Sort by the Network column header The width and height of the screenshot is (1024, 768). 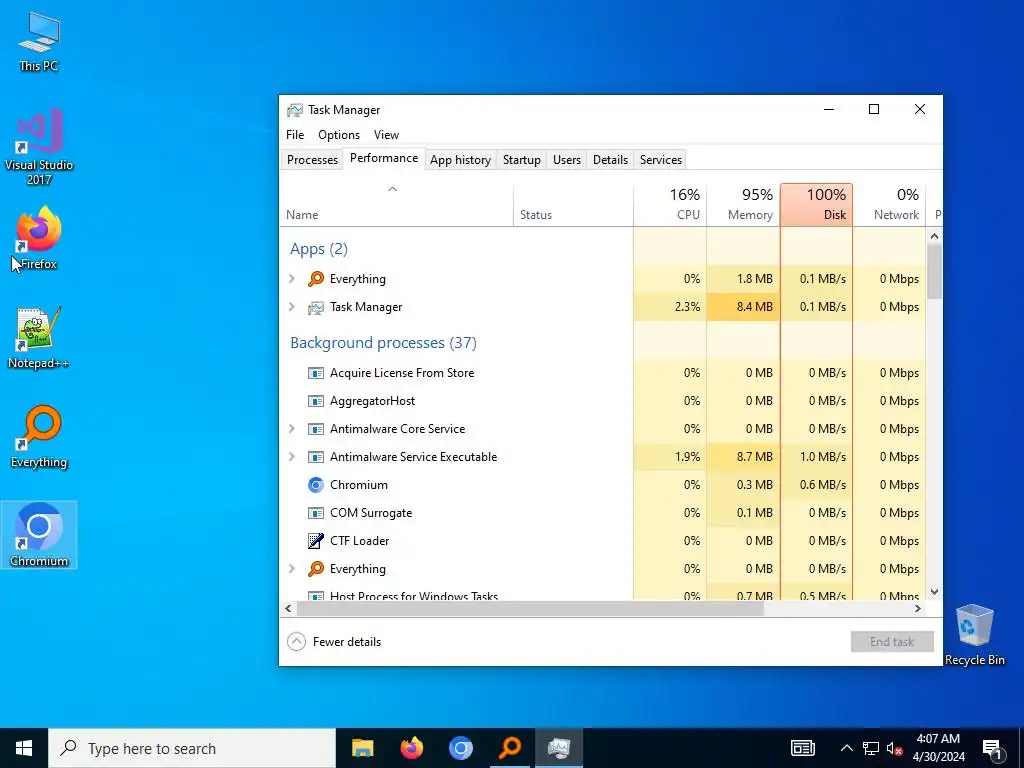[x=889, y=205]
